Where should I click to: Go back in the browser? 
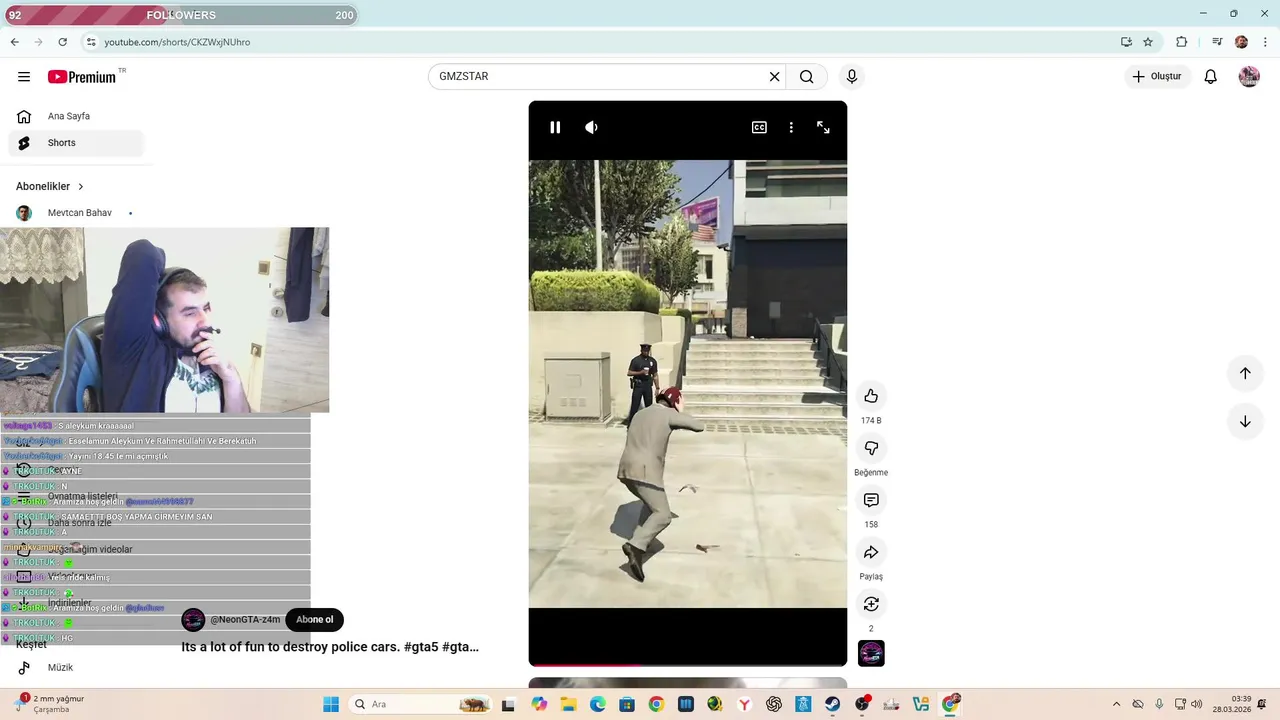(x=14, y=42)
